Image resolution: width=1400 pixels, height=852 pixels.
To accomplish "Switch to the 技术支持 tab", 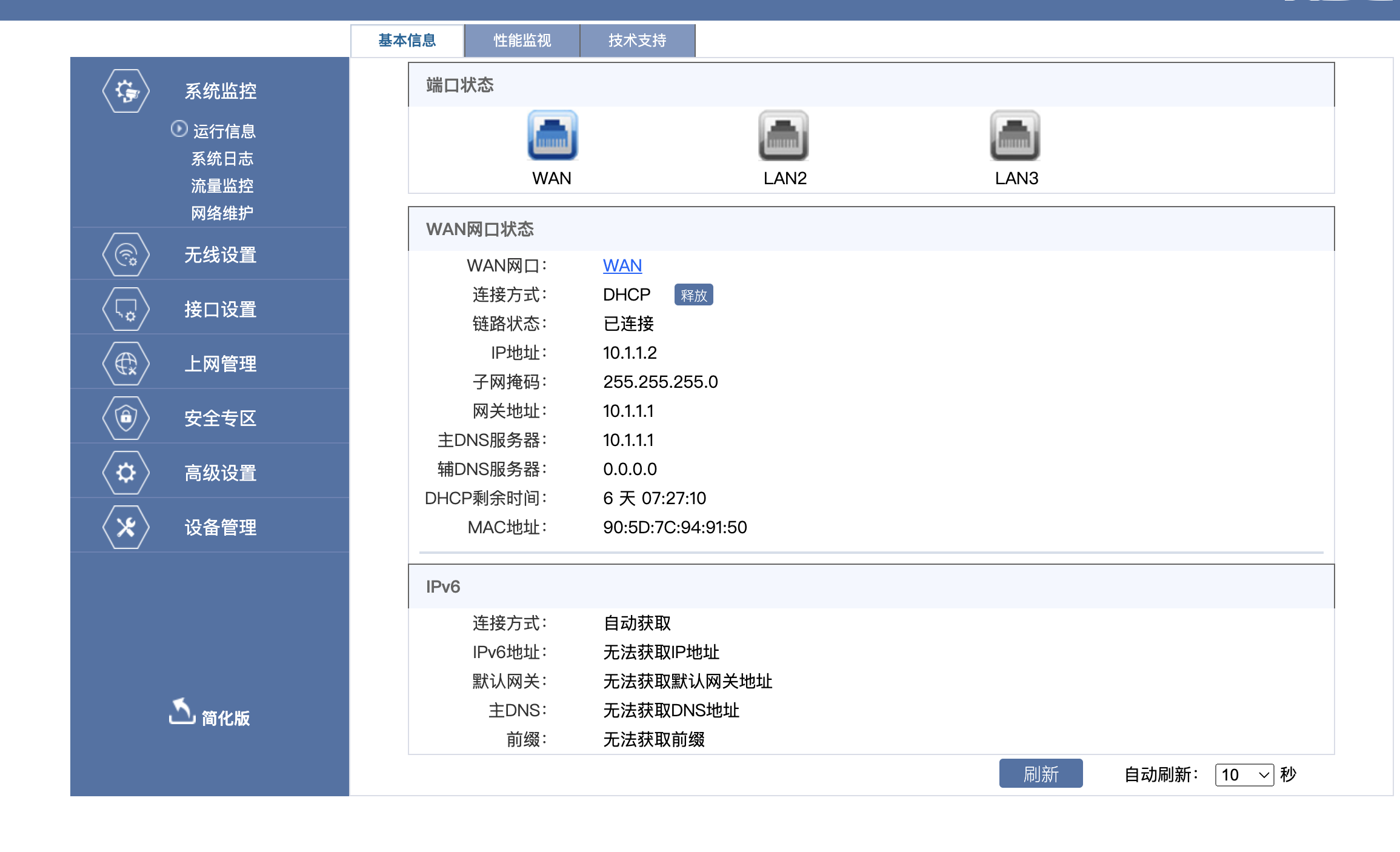I will [x=637, y=41].
